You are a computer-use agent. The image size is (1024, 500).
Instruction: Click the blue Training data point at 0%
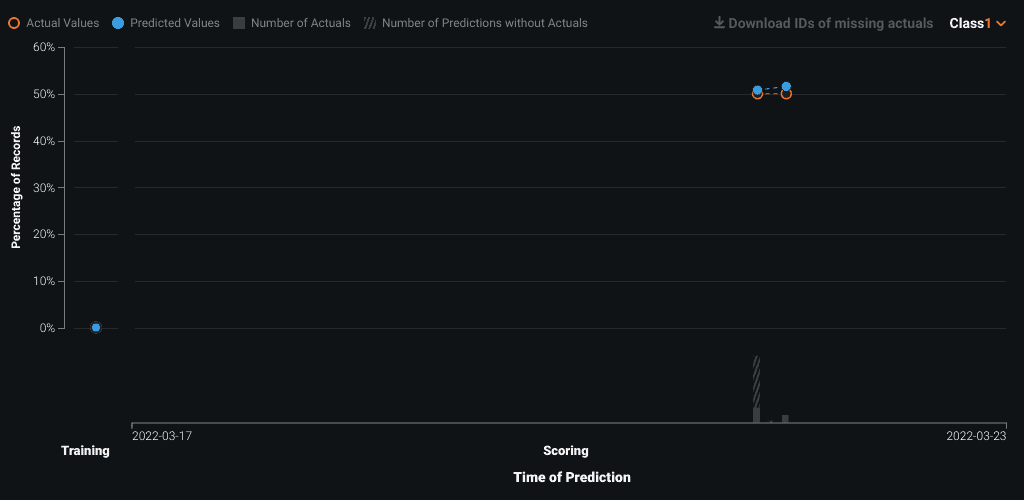[96, 328]
